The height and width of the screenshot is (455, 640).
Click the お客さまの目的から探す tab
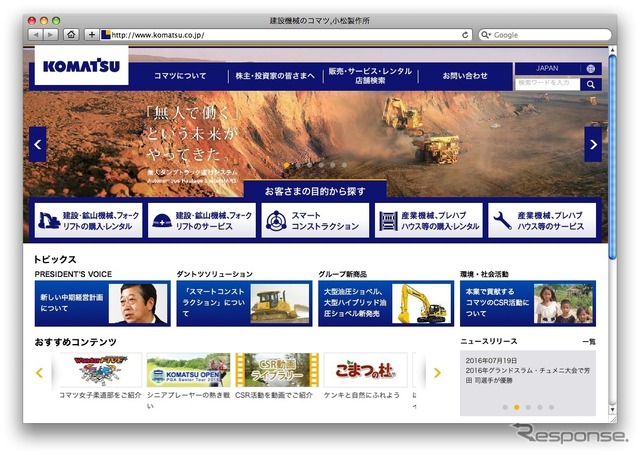[x=315, y=191]
